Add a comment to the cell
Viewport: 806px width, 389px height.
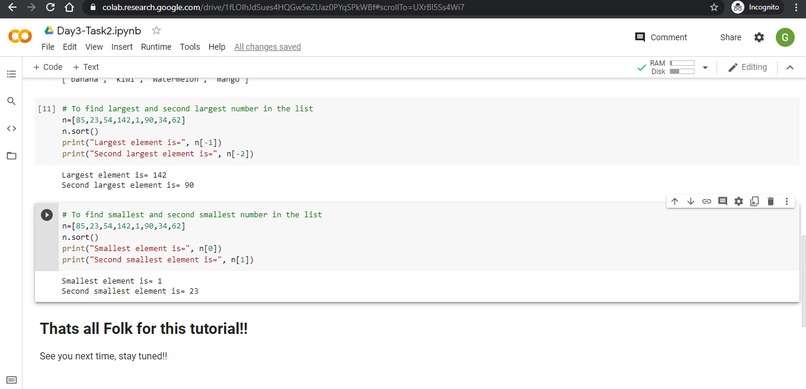coord(723,201)
